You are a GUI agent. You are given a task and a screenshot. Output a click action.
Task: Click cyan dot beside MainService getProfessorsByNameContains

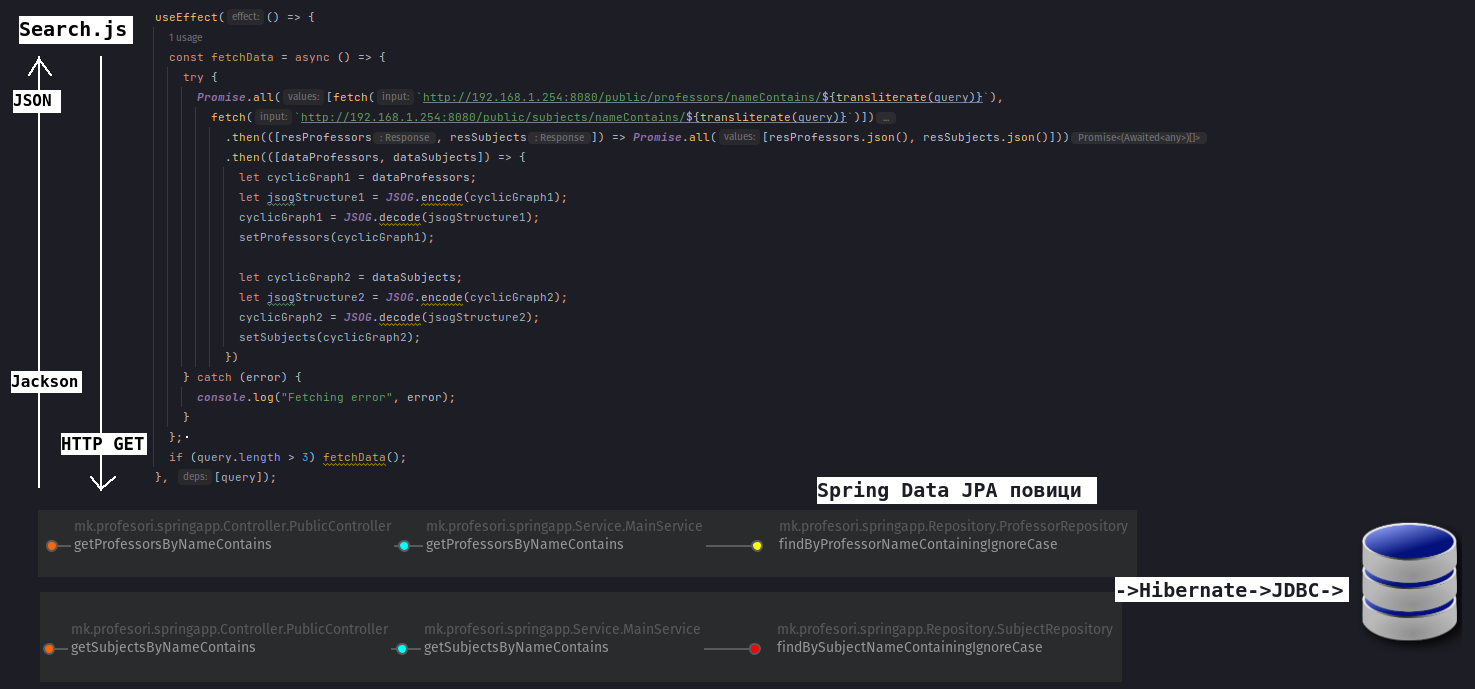(x=404, y=546)
